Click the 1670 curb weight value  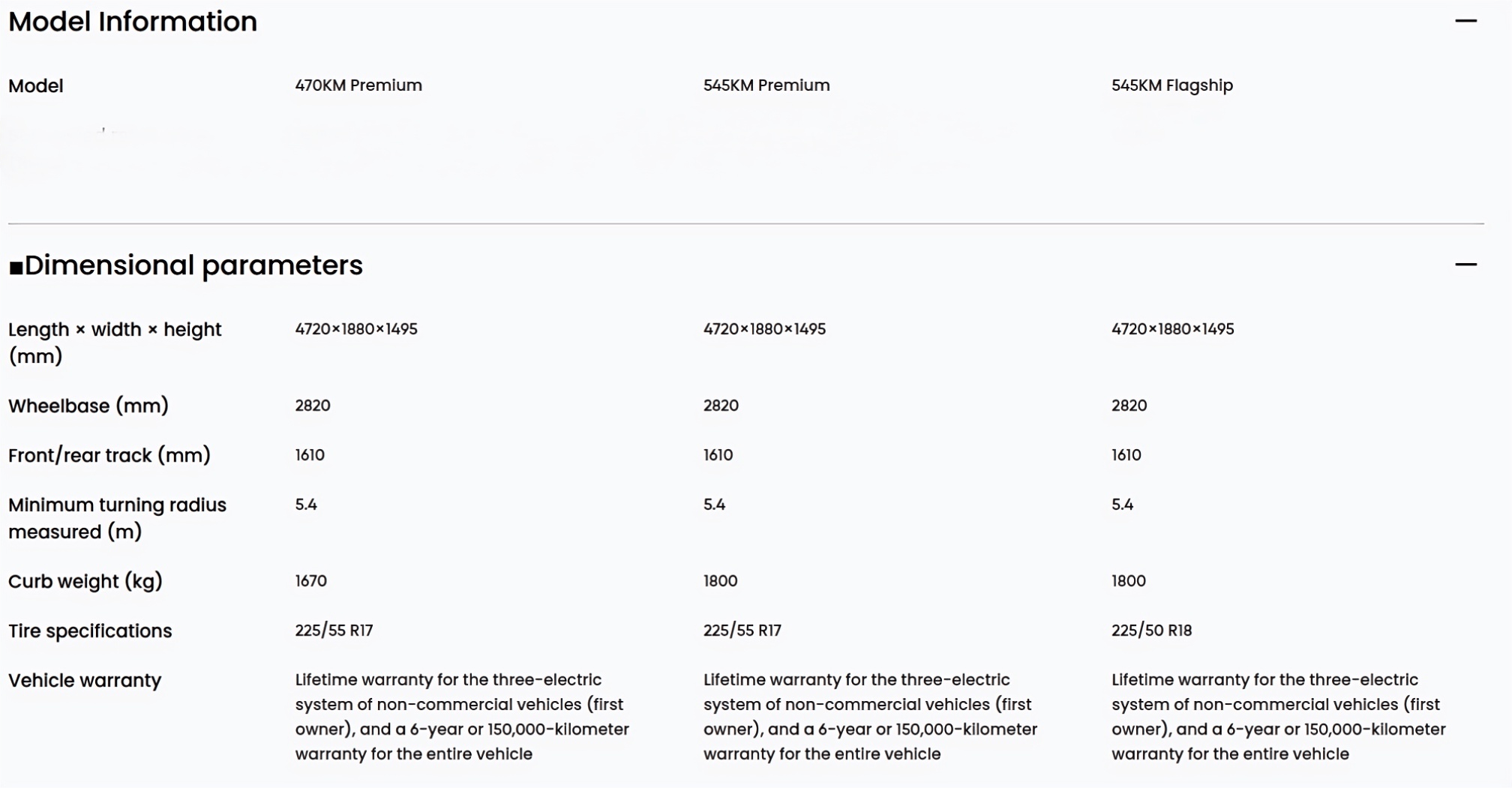(310, 580)
